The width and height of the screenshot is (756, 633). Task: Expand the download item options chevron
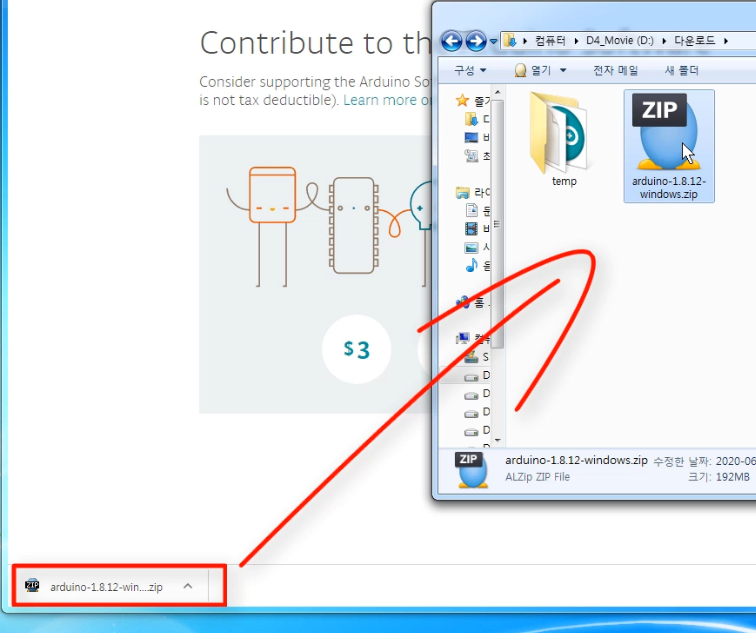[188, 586]
